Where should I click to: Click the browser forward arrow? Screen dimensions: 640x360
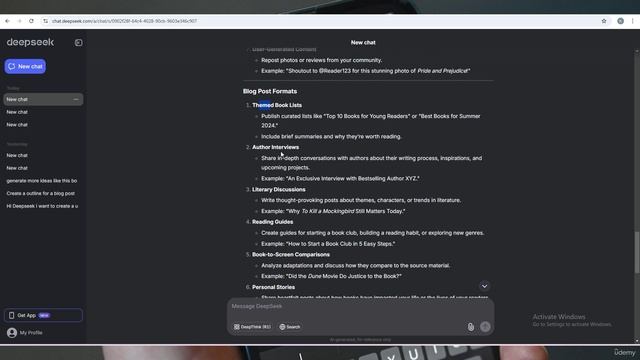click(x=19, y=21)
